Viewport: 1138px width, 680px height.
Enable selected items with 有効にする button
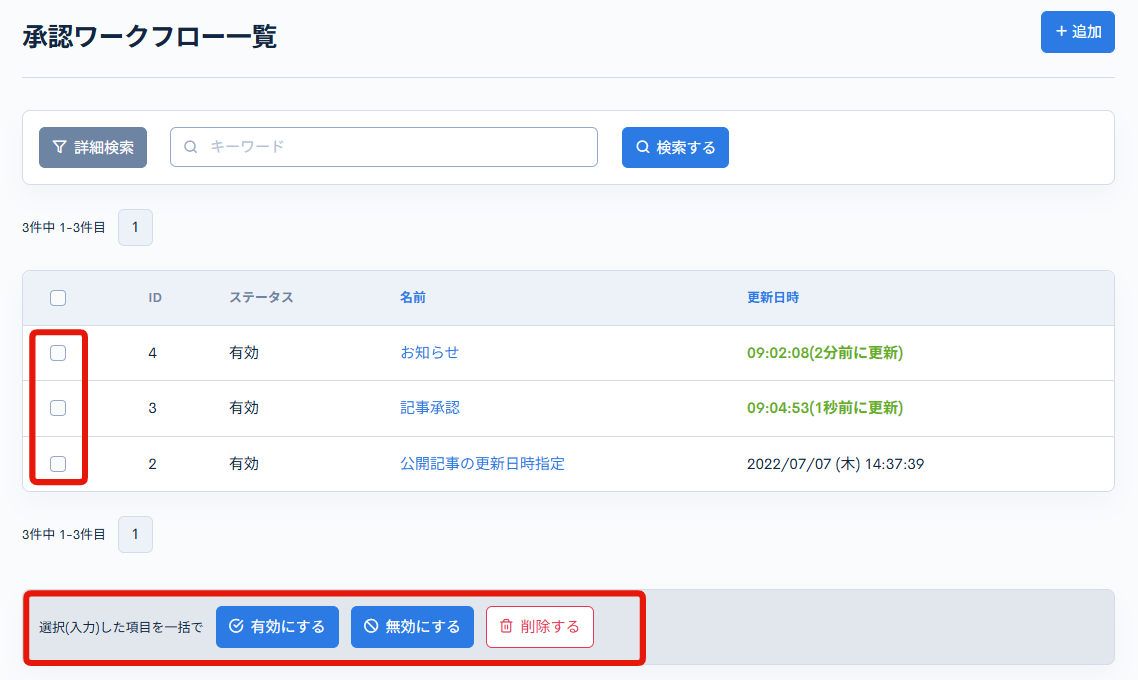[x=277, y=626]
